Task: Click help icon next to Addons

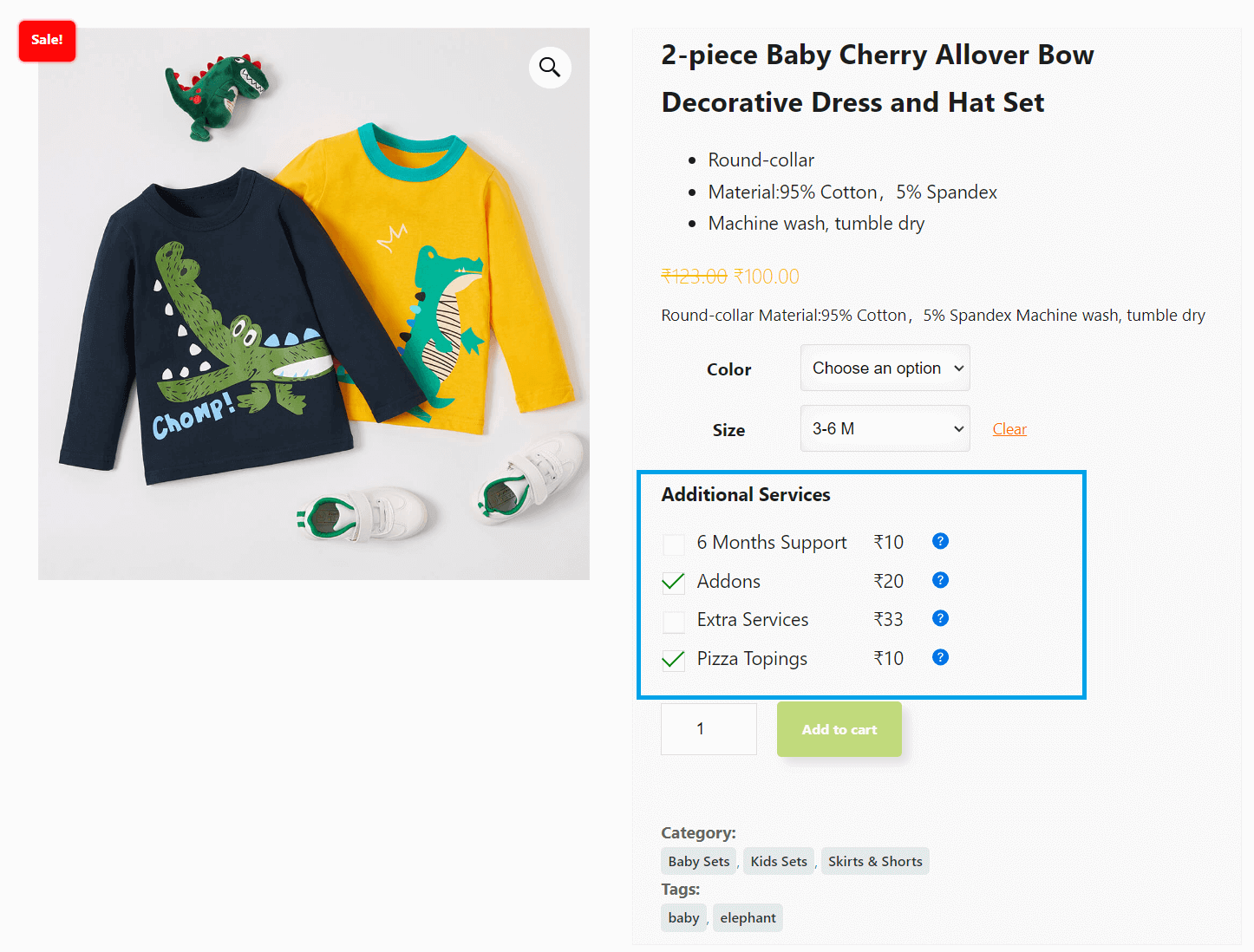Action: pos(940,580)
